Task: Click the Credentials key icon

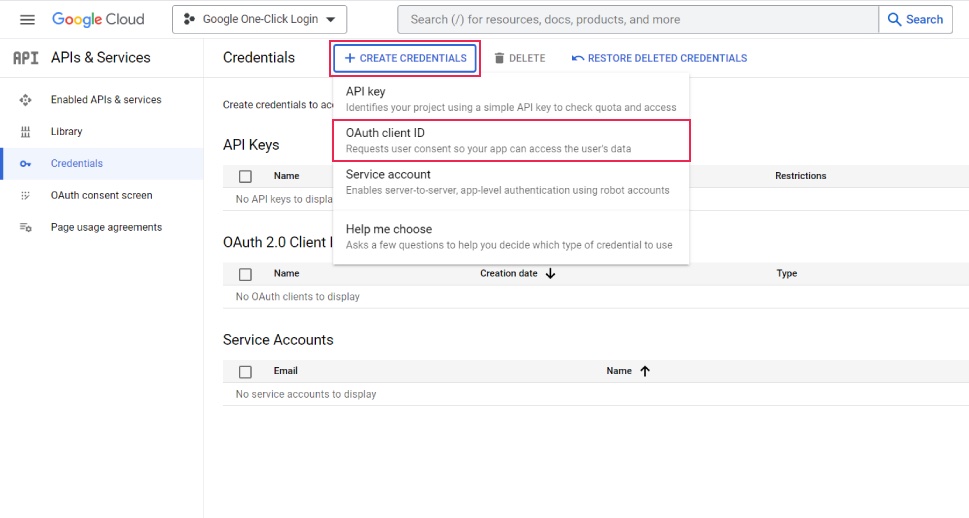Action: point(25,164)
